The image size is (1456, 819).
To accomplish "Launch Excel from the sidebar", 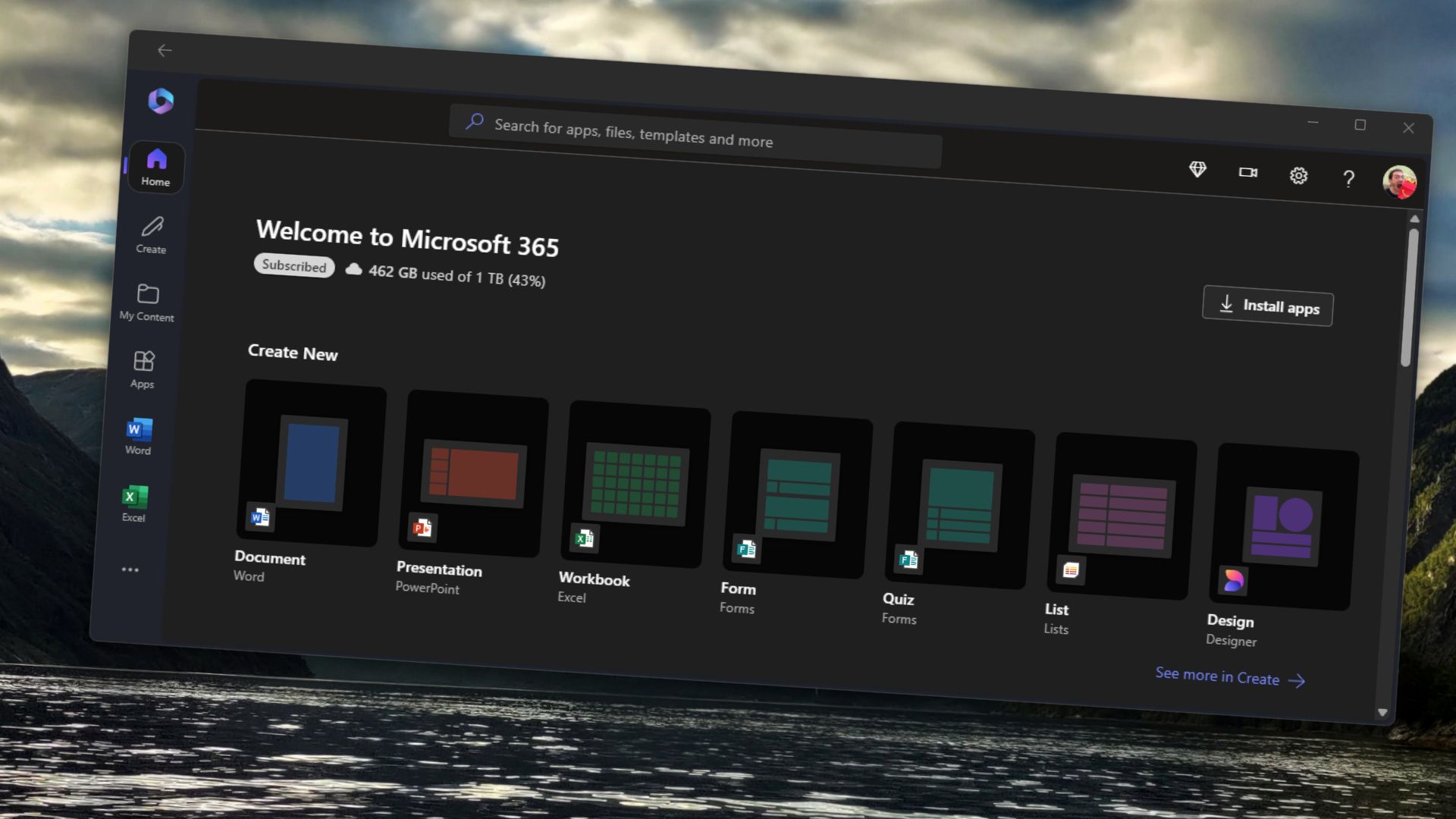I will [x=133, y=502].
